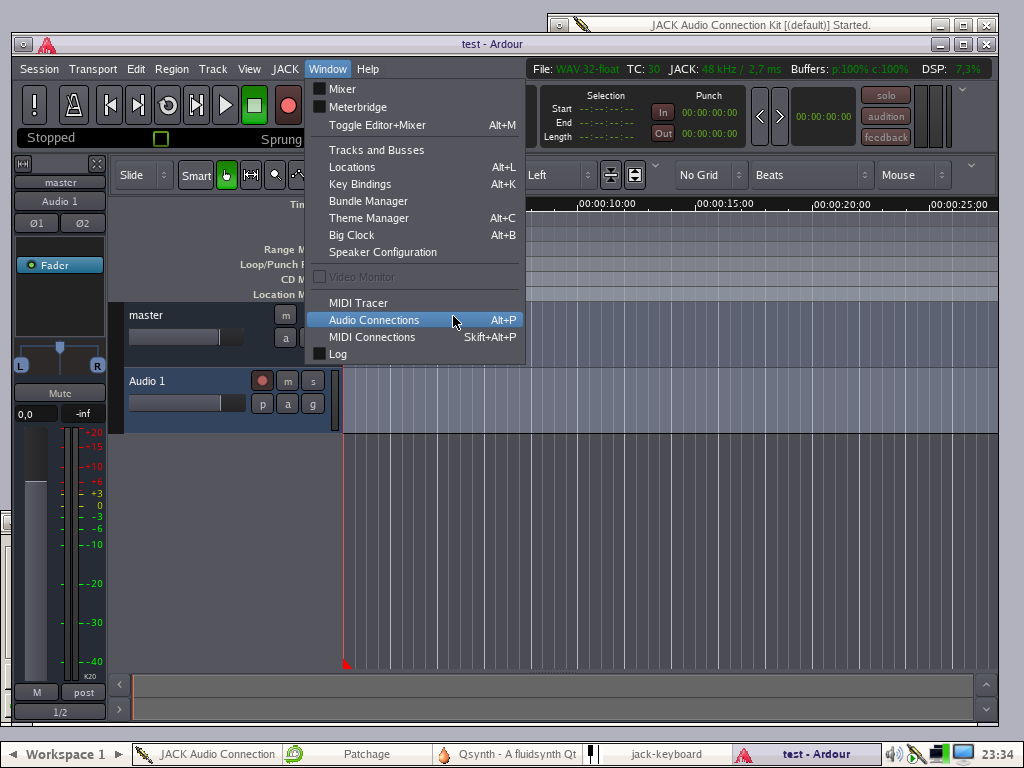Arm the Audio 1 track for recording
This screenshot has width=1024, height=768.
(x=263, y=380)
